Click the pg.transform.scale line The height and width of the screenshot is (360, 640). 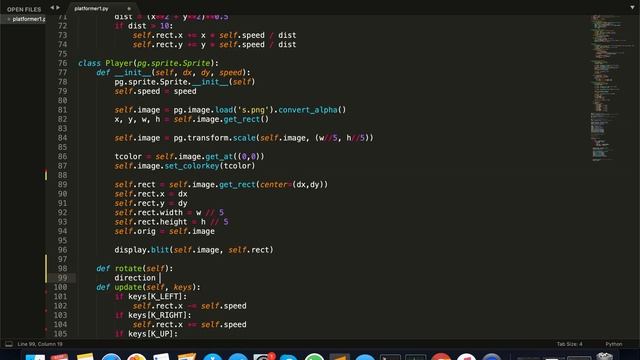244,138
